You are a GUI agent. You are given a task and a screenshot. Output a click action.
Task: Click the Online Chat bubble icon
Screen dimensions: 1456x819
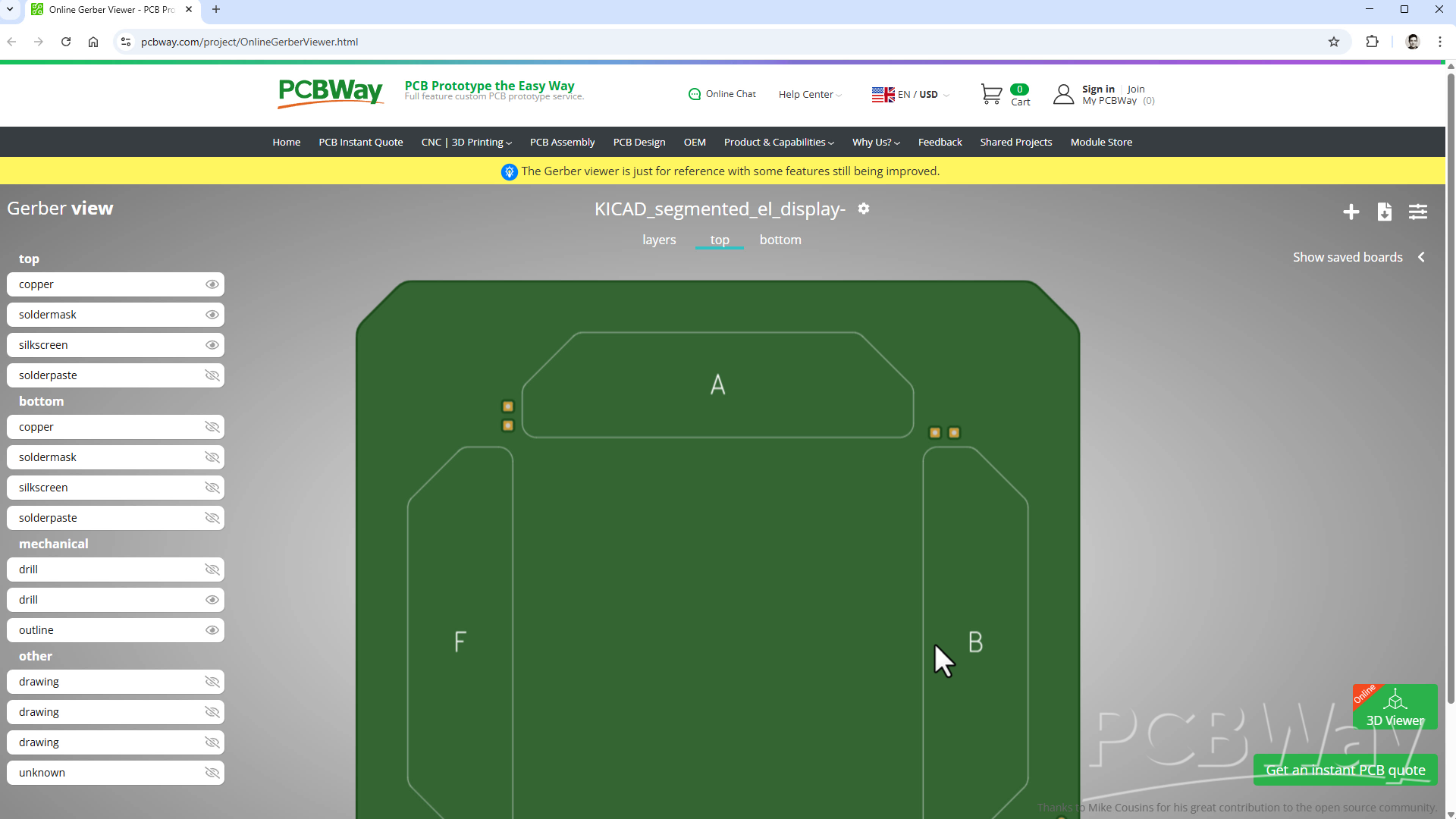pyautogui.click(x=694, y=94)
